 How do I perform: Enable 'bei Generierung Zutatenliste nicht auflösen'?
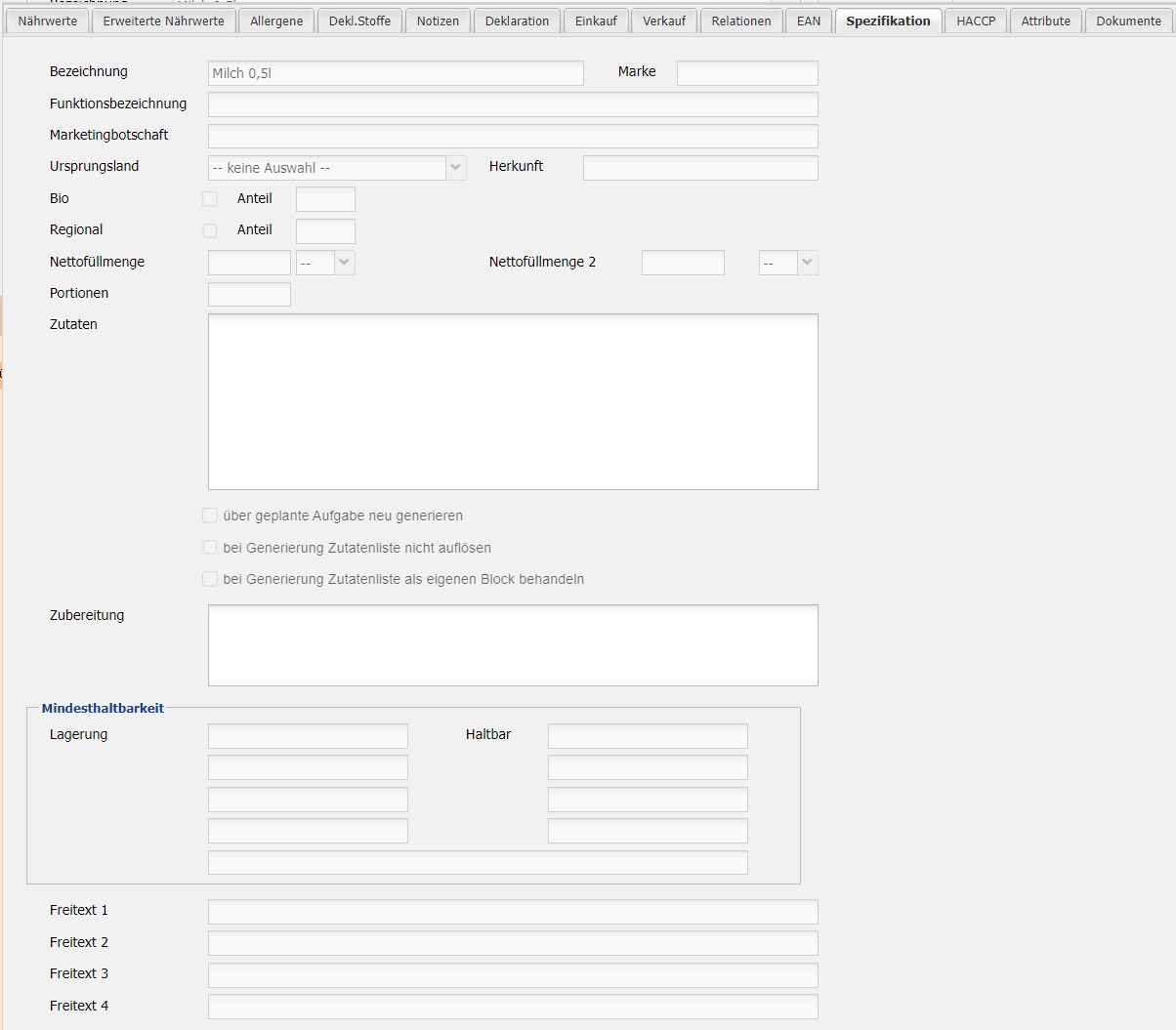point(210,548)
